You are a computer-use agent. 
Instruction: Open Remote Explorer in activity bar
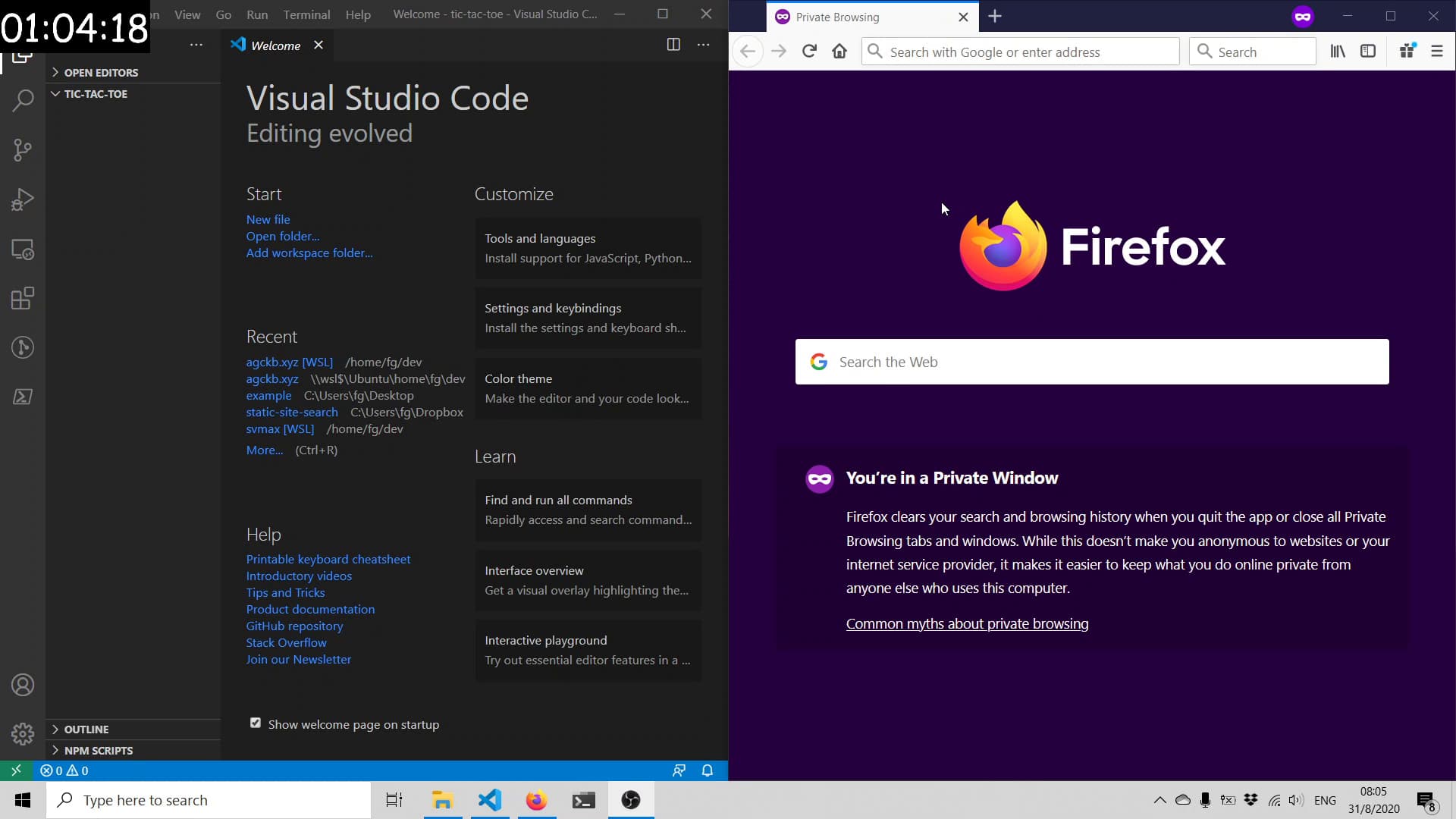tap(23, 249)
